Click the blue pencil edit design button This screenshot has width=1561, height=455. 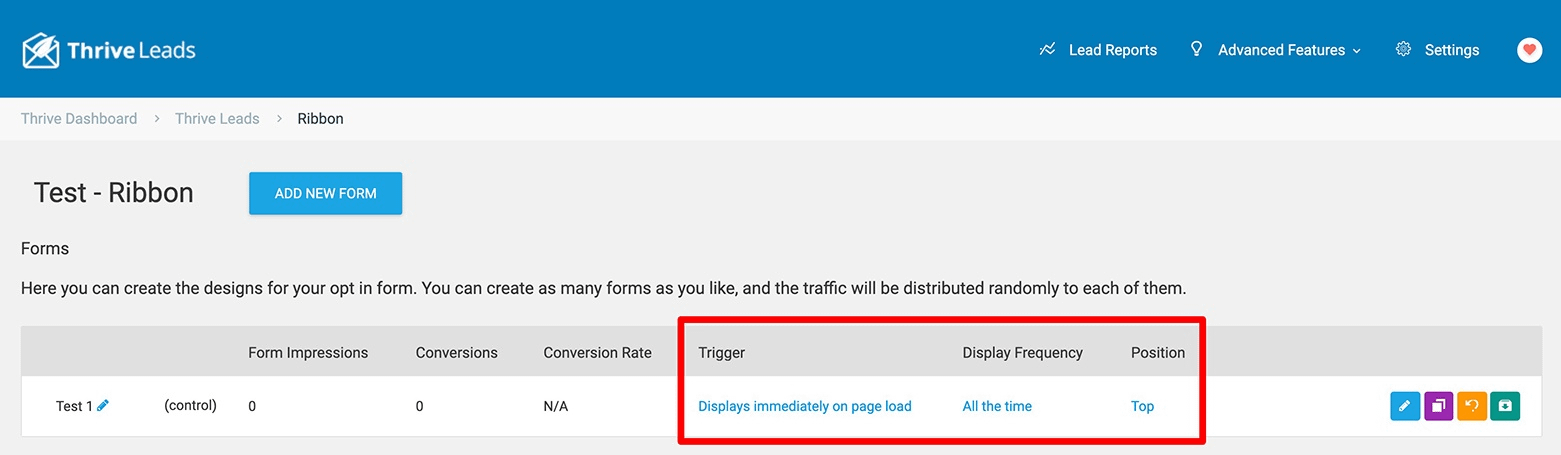point(1404,406)
